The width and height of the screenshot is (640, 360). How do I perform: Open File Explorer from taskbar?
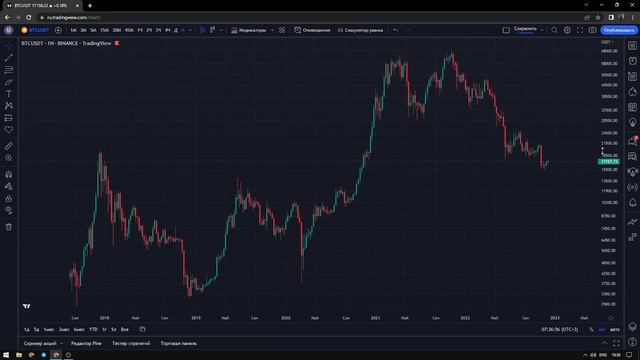19,355
